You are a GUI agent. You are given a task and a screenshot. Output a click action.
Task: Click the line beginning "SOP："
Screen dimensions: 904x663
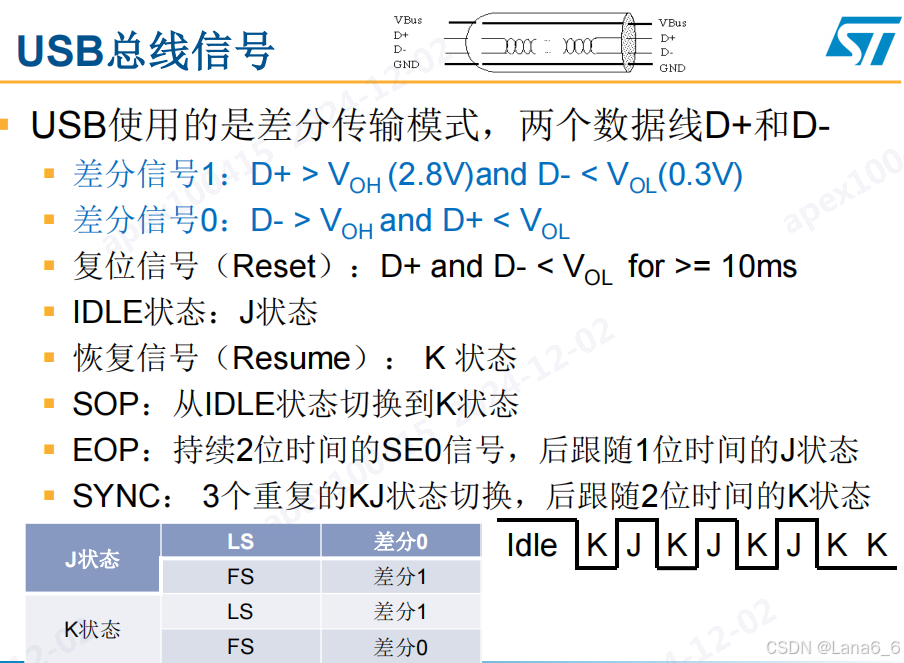point(296,404)
